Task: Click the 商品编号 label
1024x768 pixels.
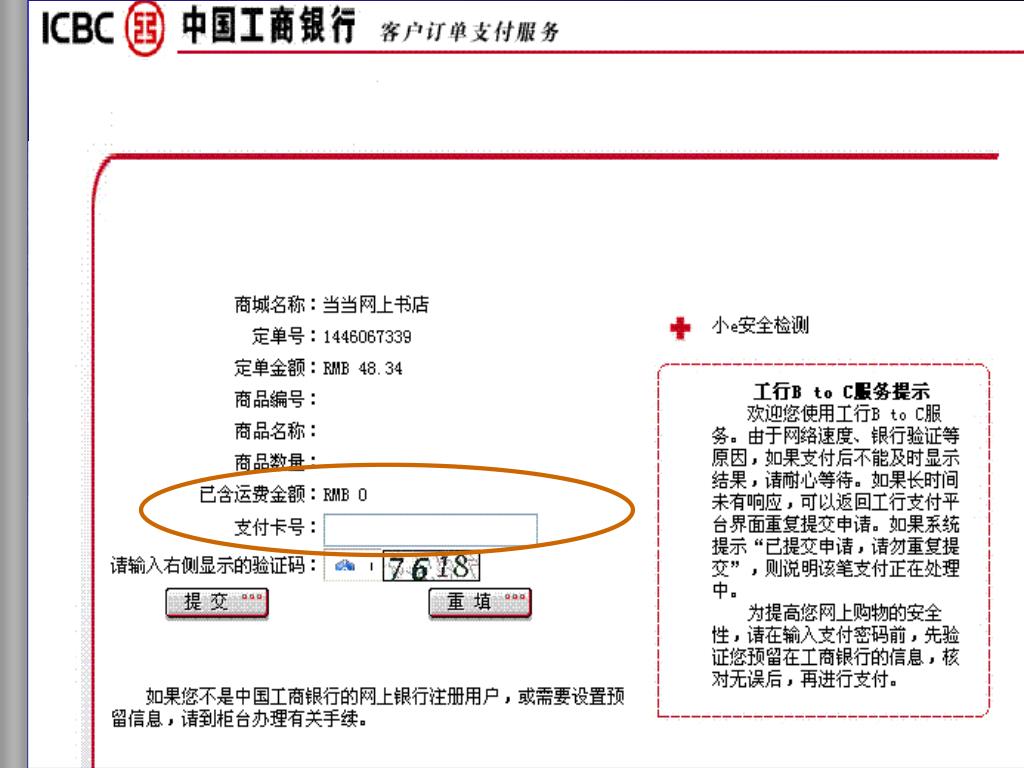Action: [x=275, y=399]
